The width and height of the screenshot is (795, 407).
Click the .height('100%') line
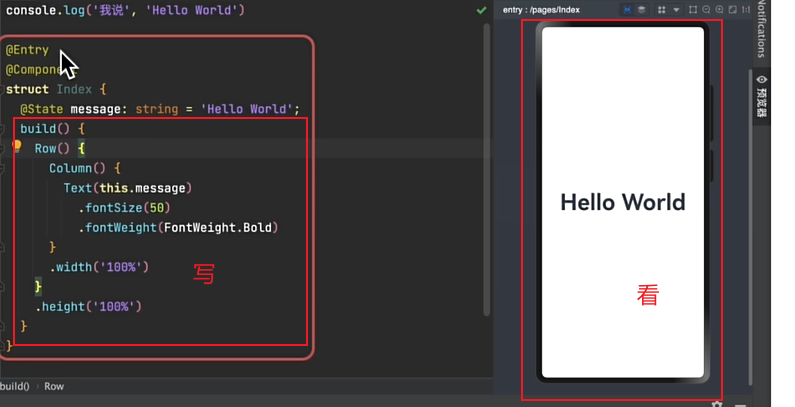88,307
